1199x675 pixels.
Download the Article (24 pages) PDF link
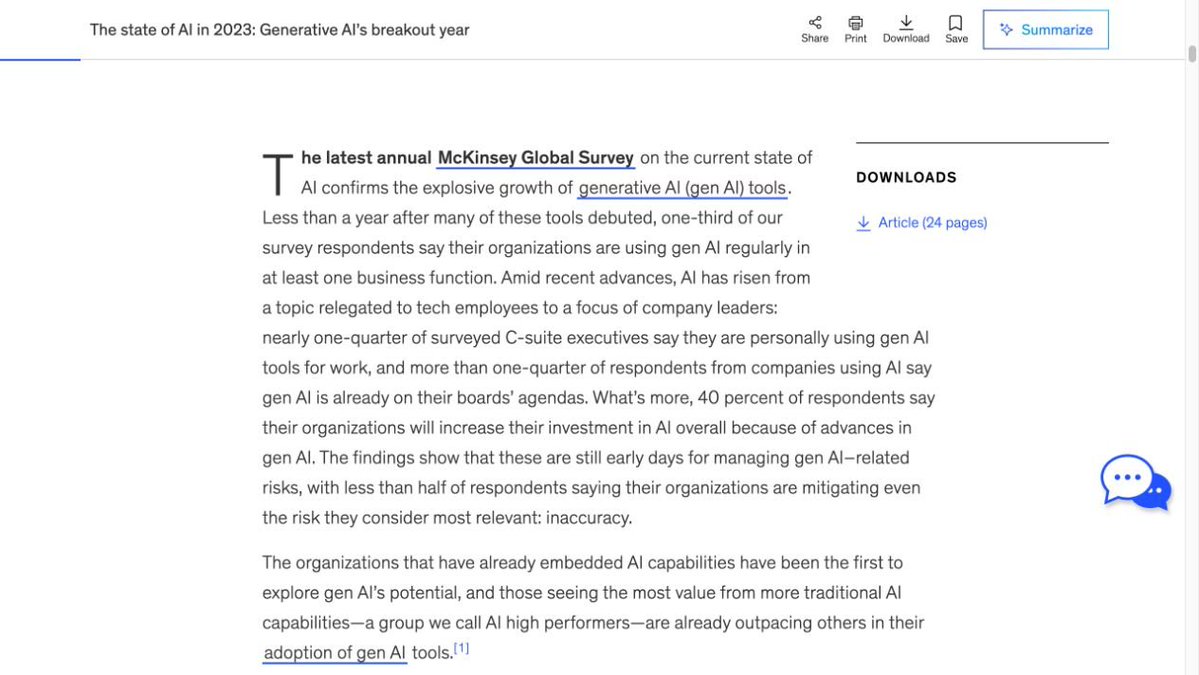coord(932,222)
